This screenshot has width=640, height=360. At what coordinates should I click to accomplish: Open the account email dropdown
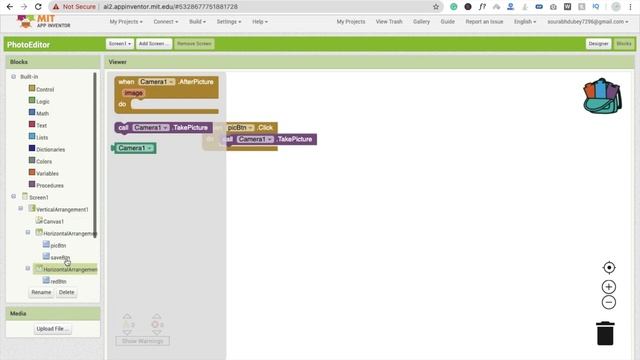tap(588, 22)
